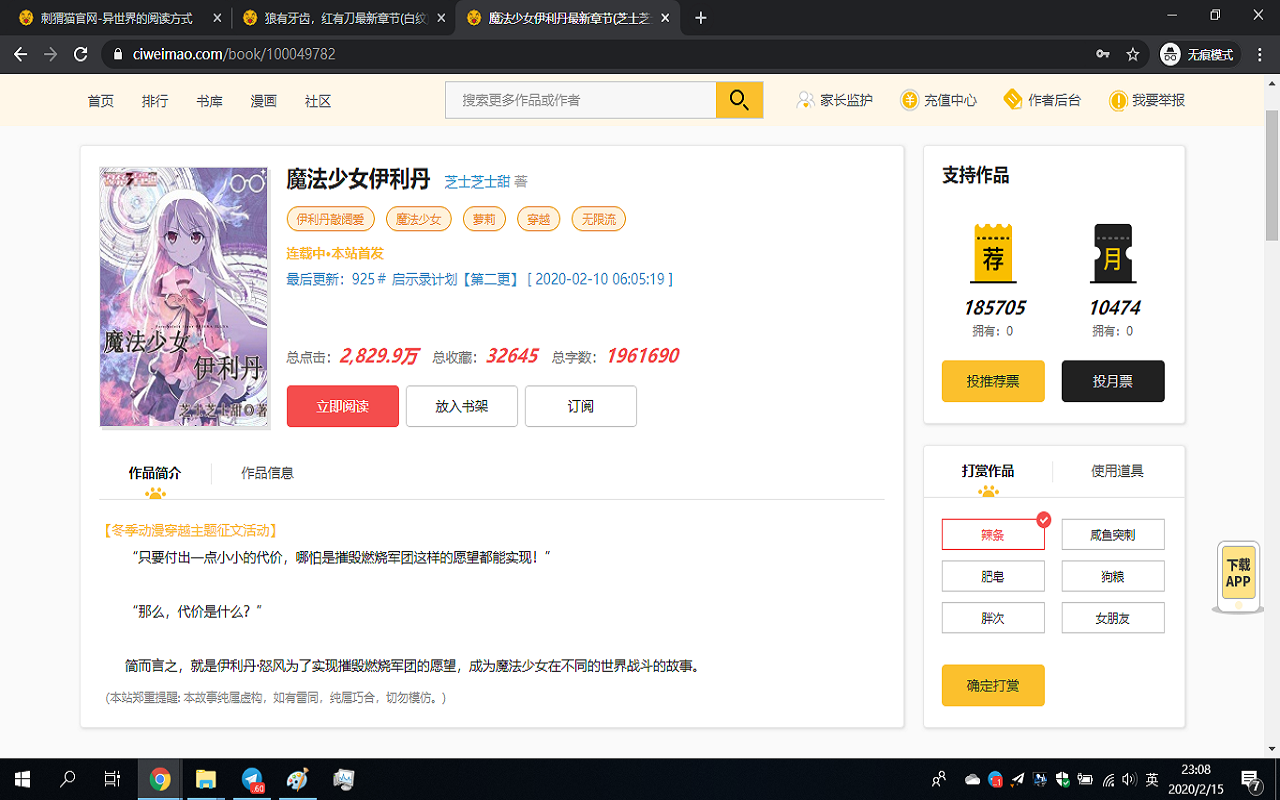Screen dimensions: 1280x800
Task: Open Chrome three-dot menu
Action: tap(1259, 54)
